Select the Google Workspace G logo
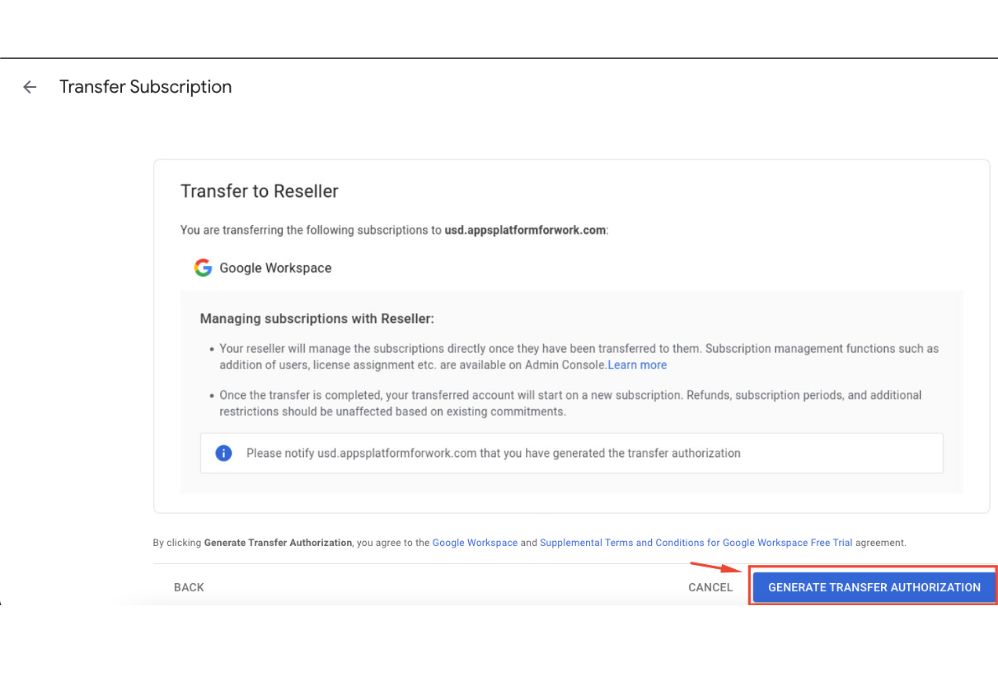 [202, 267]
